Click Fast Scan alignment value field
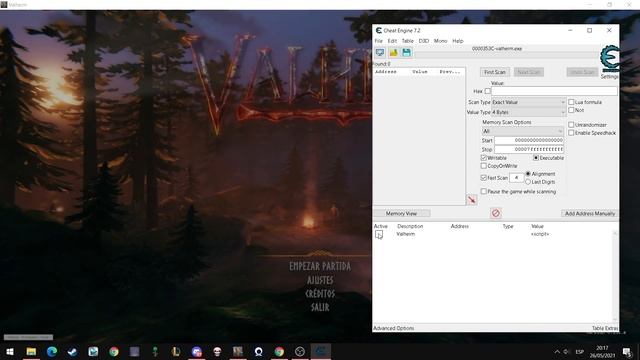Viewport: 640px width, 360px height. (x=516, y=178)
